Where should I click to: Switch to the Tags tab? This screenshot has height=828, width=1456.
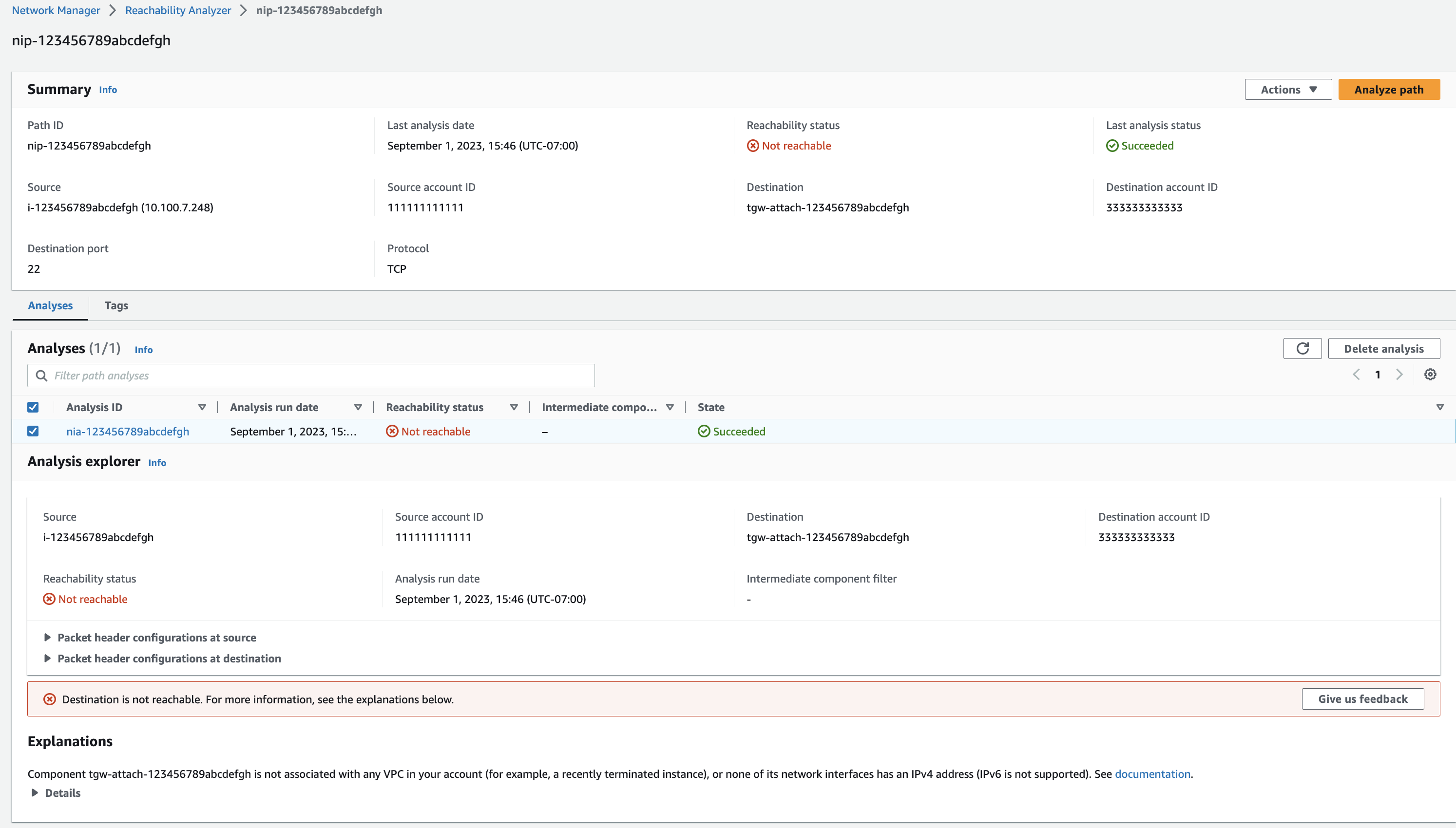tap(116, 305)
